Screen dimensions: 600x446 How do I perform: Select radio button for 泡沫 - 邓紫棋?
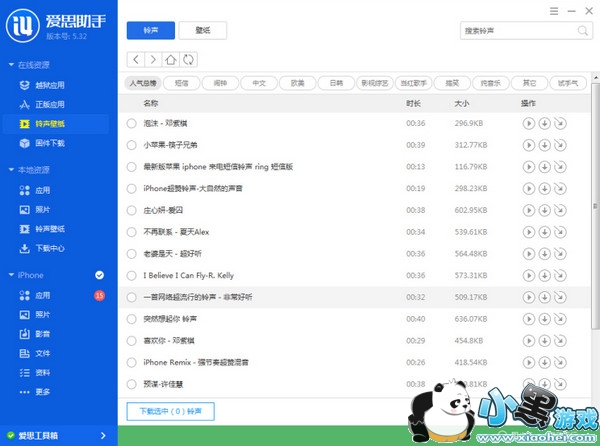point(131,123)
